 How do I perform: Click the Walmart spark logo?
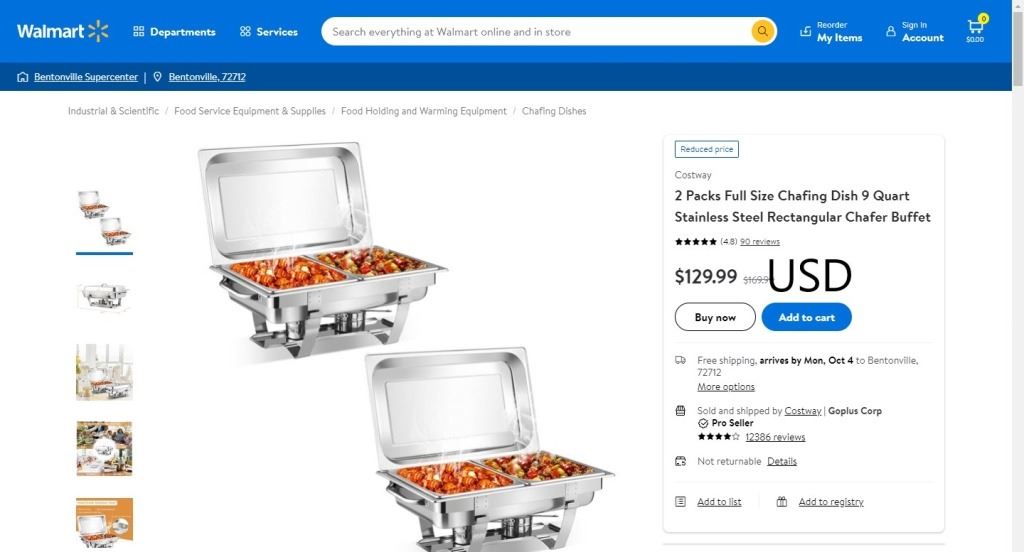tap(97, 31)
